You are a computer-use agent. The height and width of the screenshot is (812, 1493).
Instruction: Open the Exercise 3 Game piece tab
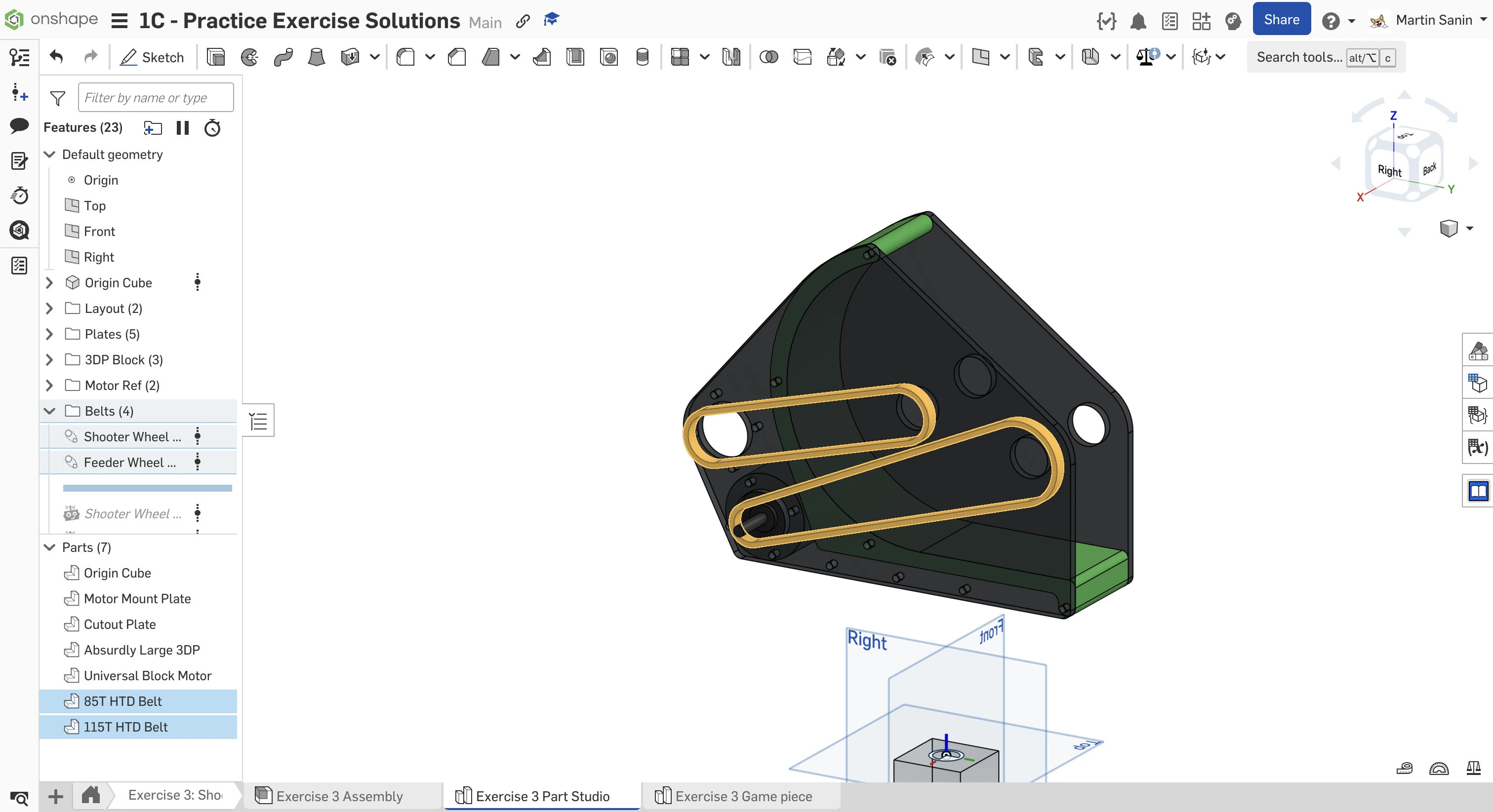click(743, 796)
